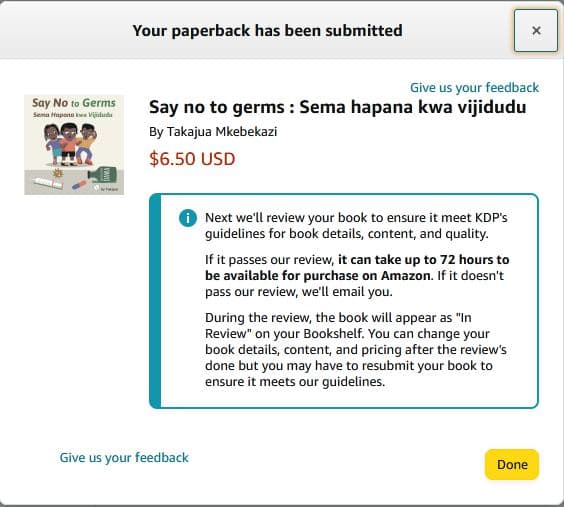Click 'guidelines for book details' line
This screenshot has width=564, height=507.
point(347,234)
